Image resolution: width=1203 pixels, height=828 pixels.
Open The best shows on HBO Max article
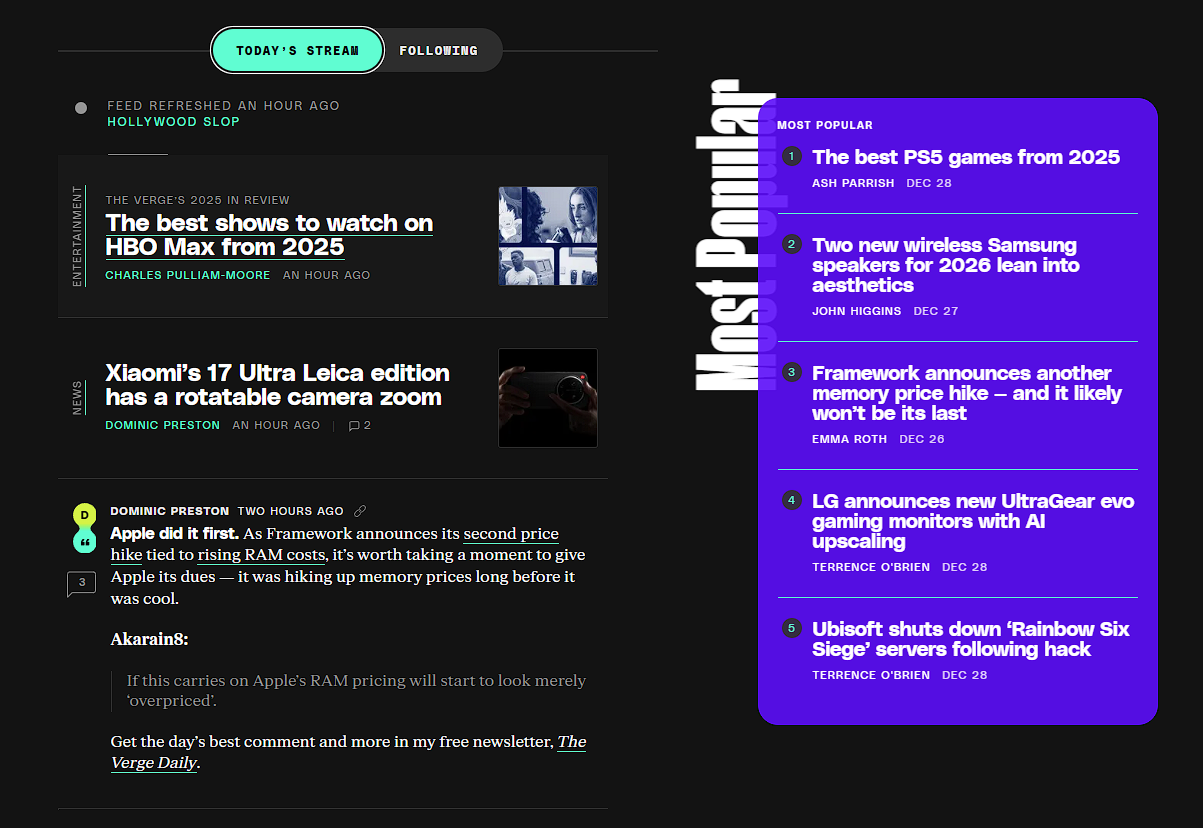(x=269, y=235)
